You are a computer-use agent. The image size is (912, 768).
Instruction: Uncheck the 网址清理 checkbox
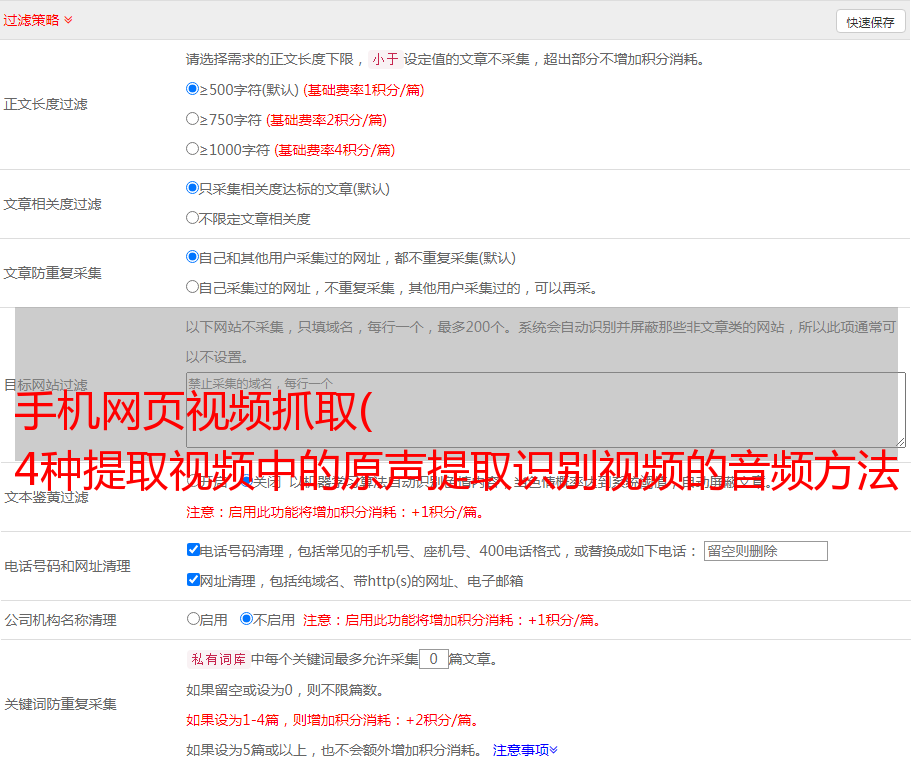tap(193, 580)
